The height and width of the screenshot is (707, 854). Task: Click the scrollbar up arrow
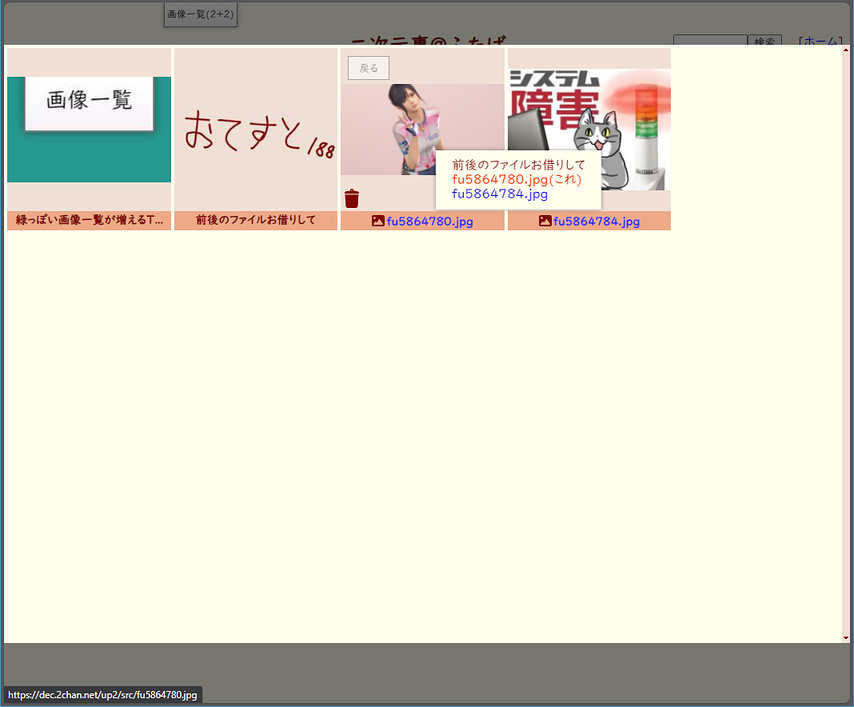coord(846,51)
